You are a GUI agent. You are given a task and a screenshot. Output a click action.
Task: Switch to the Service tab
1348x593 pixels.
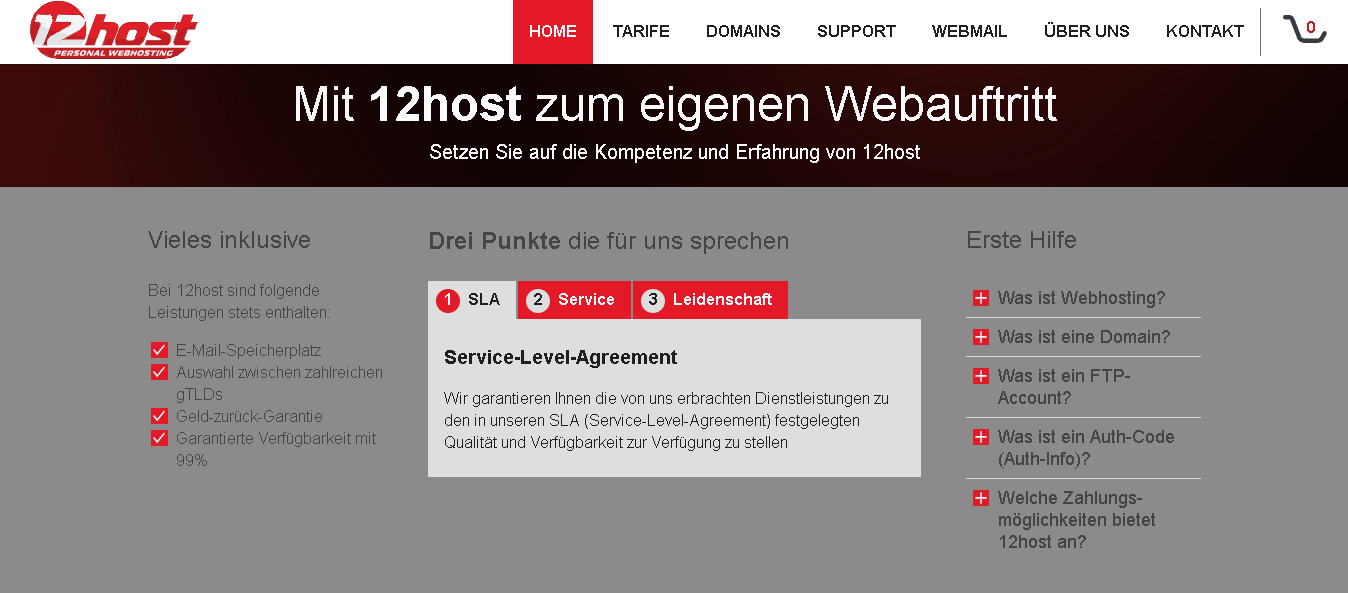tap(574, 300)
